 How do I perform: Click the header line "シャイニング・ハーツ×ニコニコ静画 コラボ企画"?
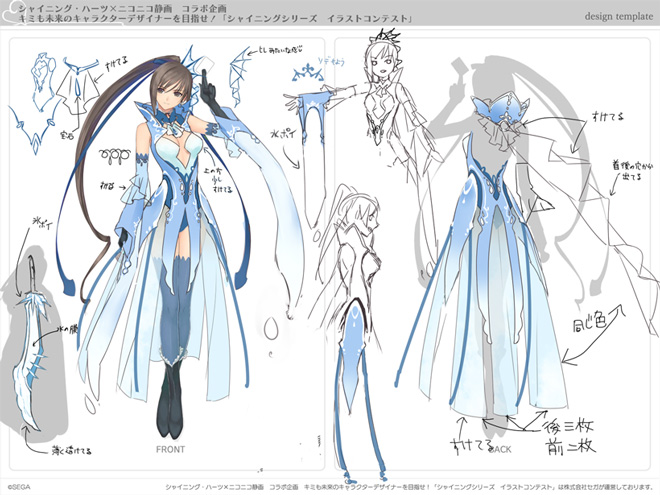[x=122, y=8]
